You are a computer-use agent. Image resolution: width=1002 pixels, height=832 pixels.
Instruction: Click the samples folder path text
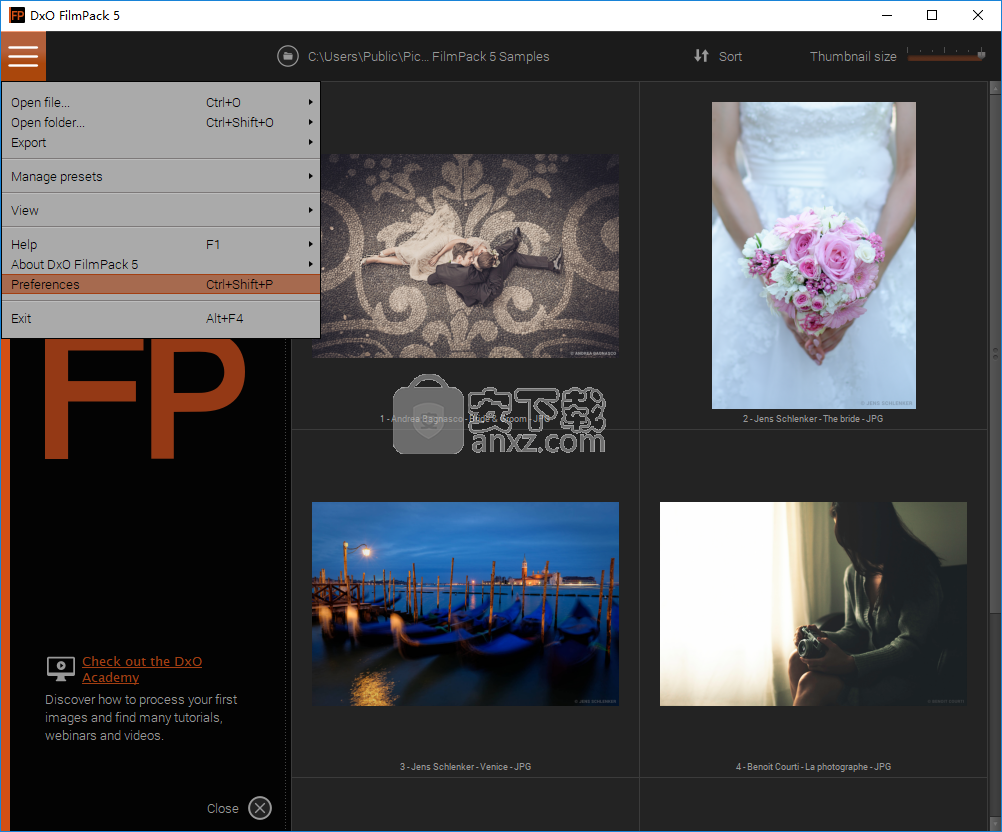(428, 56)
